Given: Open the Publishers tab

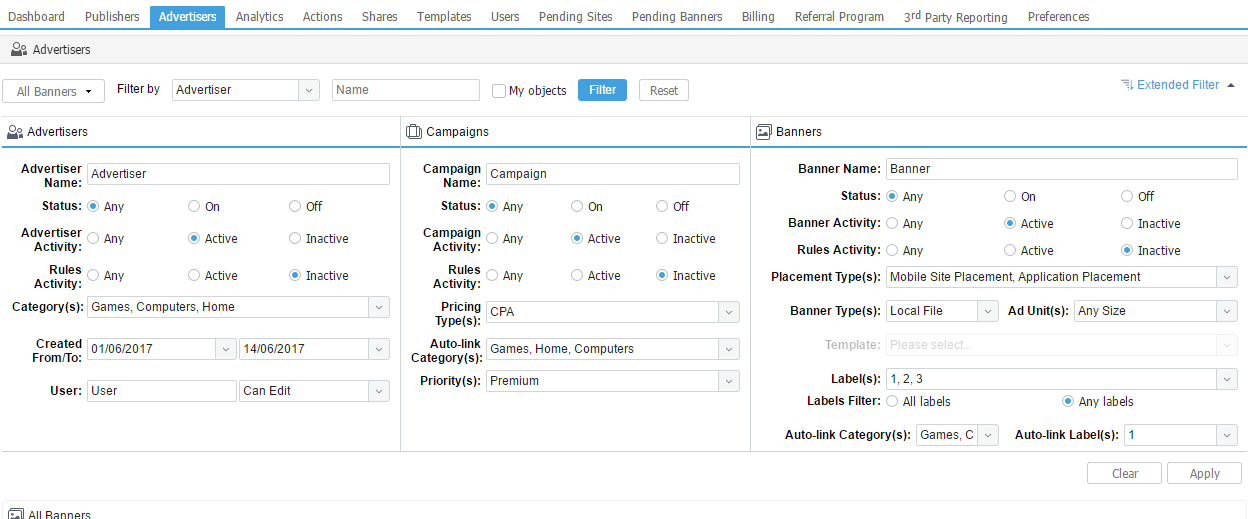Looking at the screenshot, I should (x=112, y=17).
